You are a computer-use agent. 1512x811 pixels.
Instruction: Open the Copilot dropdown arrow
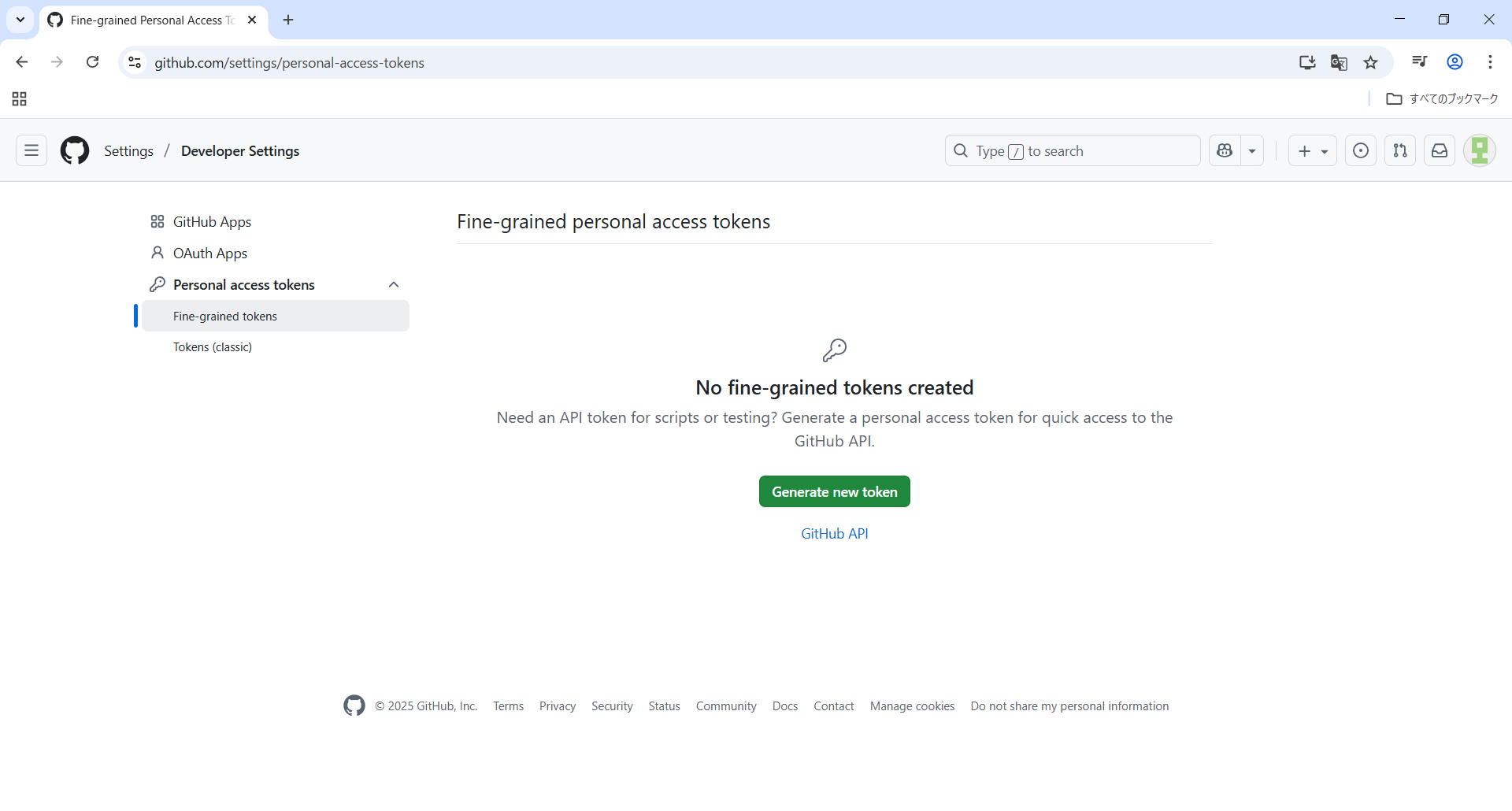click(1252, 150)
